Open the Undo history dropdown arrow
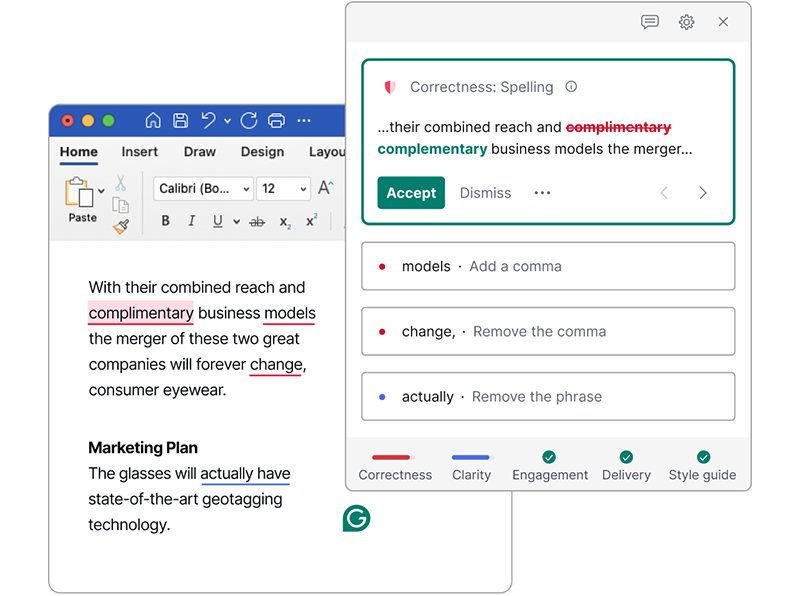Image resolution: width=800 pixels, height=596 pixels. 228,121
